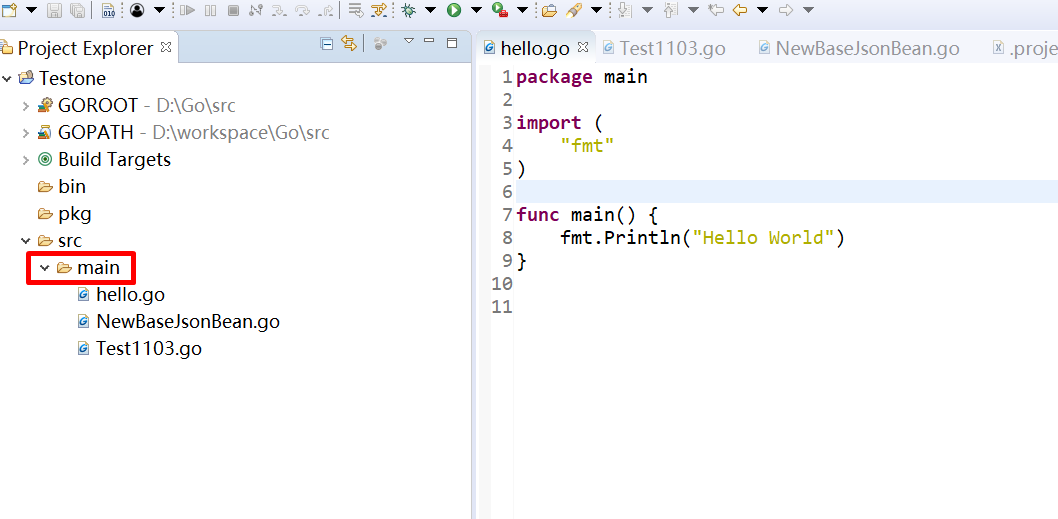Switch to the .project editor tab
1058x519 pixels.
(1025, 49)
